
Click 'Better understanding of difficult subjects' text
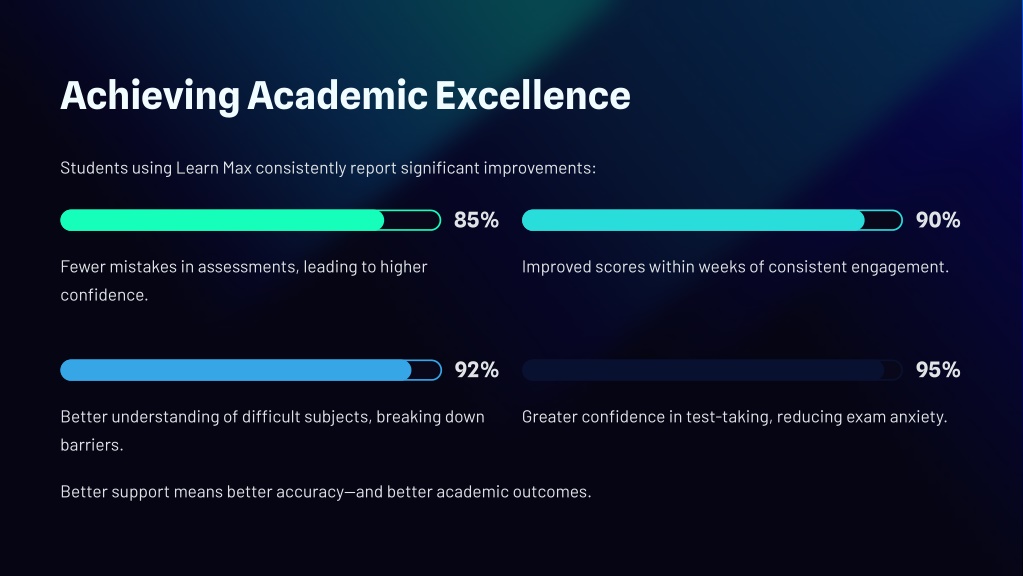click(x=272, y=431)
